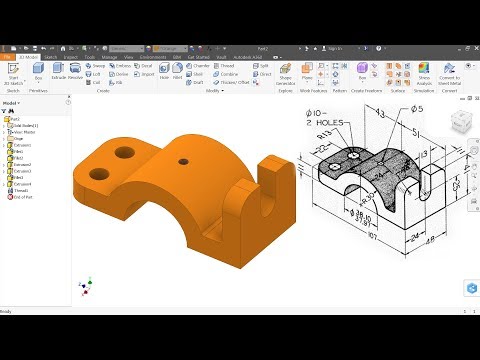Click the Undo arrow in quick access toolbar
Viewport: 480px width, 360px height.
[44, 49]
